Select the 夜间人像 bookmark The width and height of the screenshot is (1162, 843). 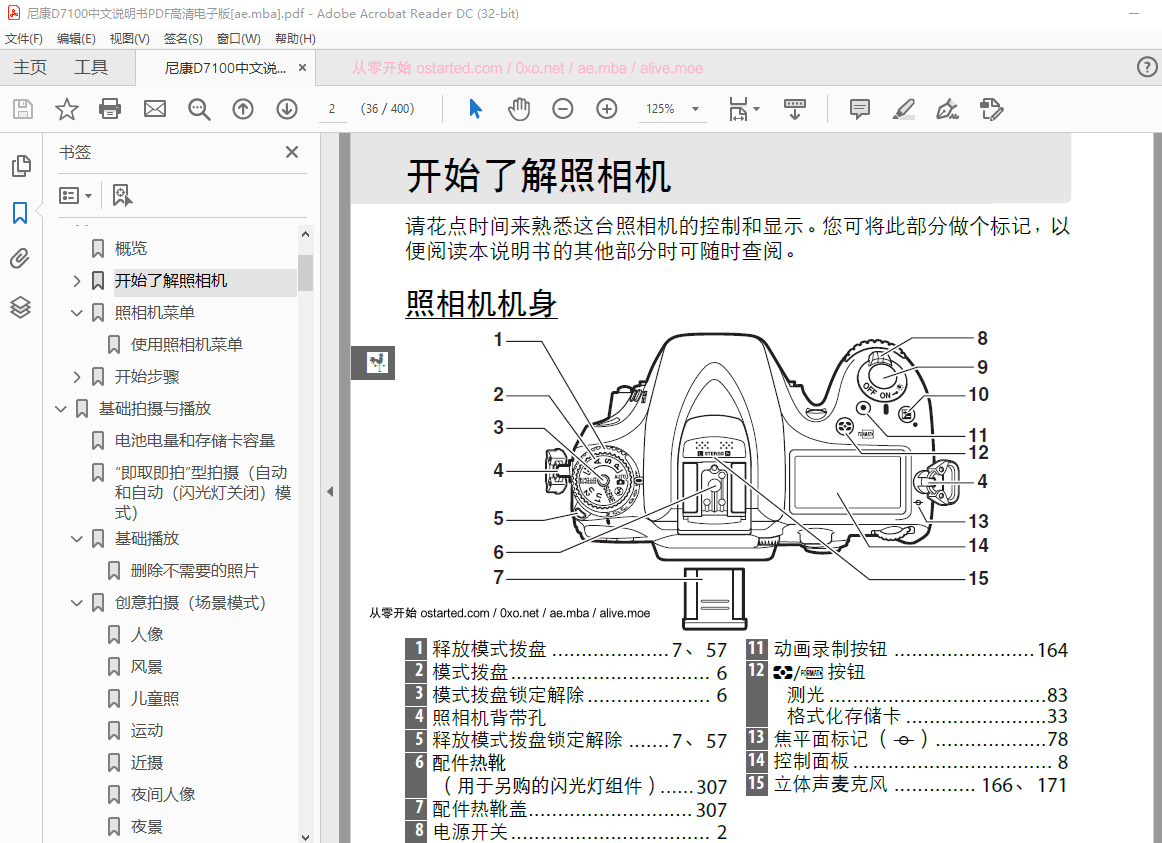(162, 795)
